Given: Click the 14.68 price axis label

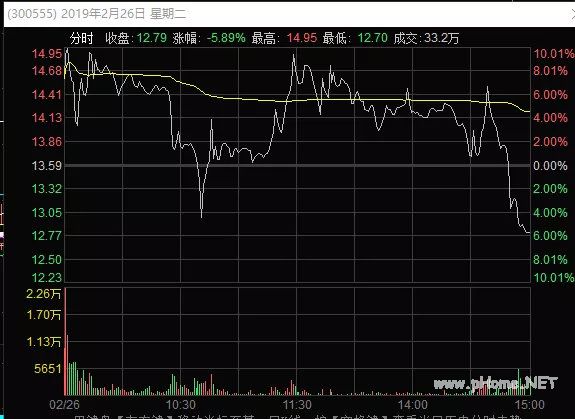Looking at the screenshot, I should [47, 70].
